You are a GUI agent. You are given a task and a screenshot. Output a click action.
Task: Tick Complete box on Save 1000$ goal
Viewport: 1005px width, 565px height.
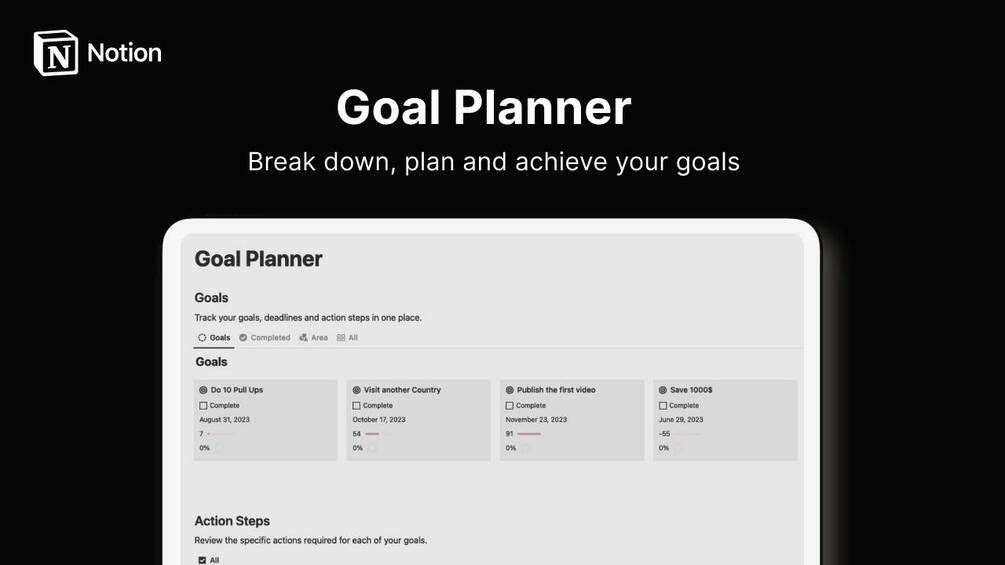pos(663,405)
